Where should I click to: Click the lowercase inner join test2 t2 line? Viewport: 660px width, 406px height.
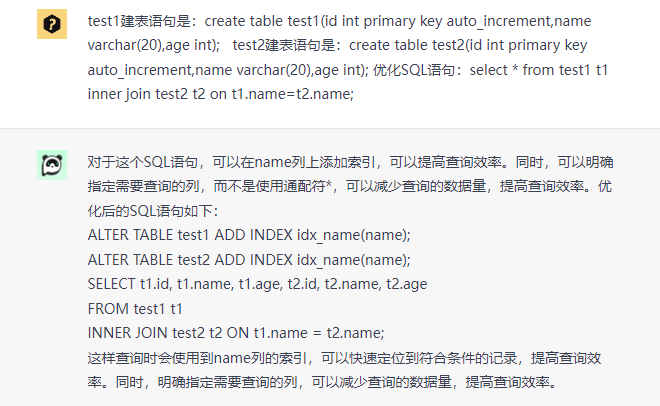[x=221, y=94]
